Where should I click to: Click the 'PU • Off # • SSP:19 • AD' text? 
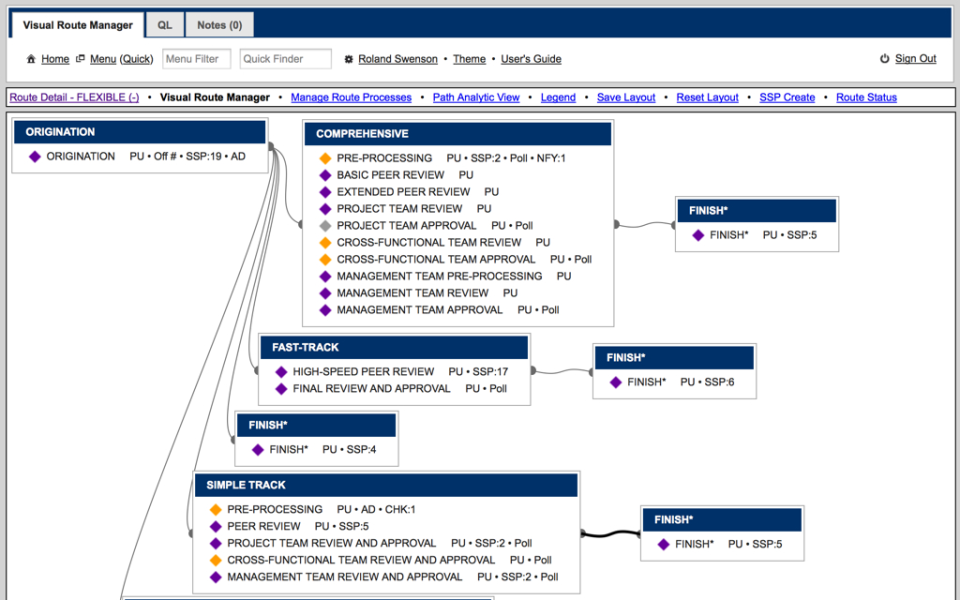[x=187, y=157]
